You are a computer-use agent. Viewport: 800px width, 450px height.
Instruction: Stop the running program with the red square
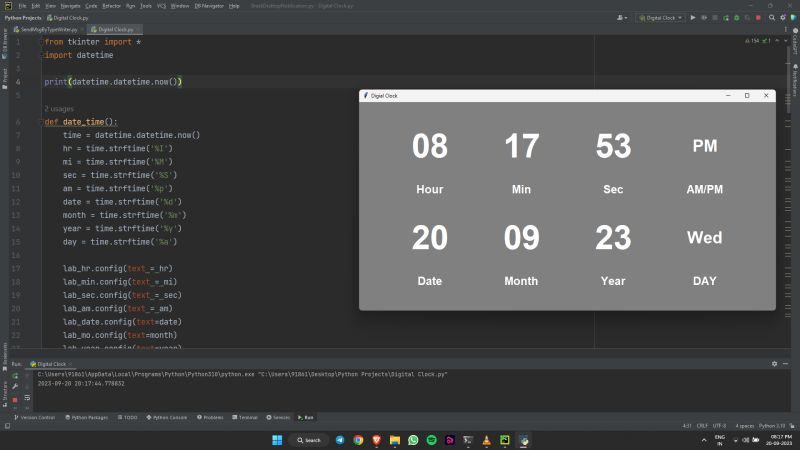tap(759, 18)
